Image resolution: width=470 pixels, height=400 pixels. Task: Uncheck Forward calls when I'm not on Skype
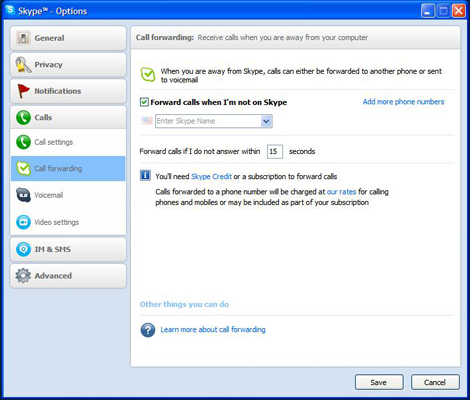[x=144, y=102]
